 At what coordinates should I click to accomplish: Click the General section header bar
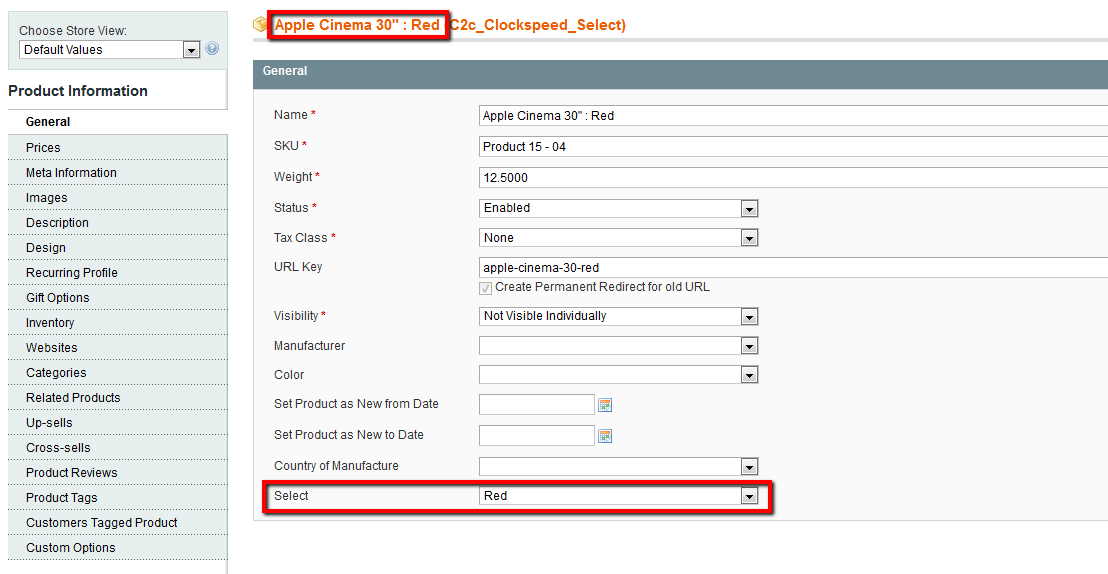point(680,74)
